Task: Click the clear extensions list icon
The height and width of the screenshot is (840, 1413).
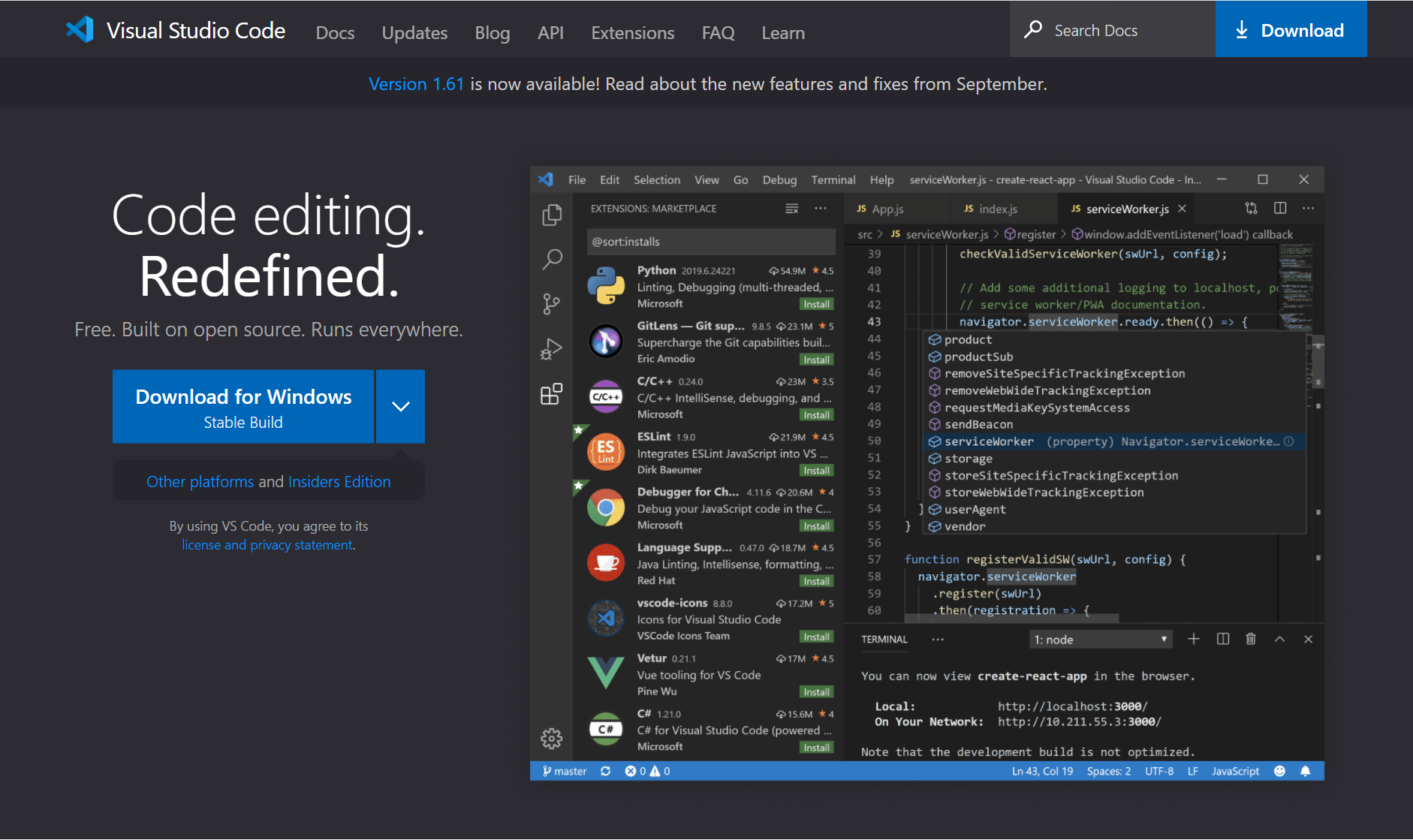Action: coord(792,209)
